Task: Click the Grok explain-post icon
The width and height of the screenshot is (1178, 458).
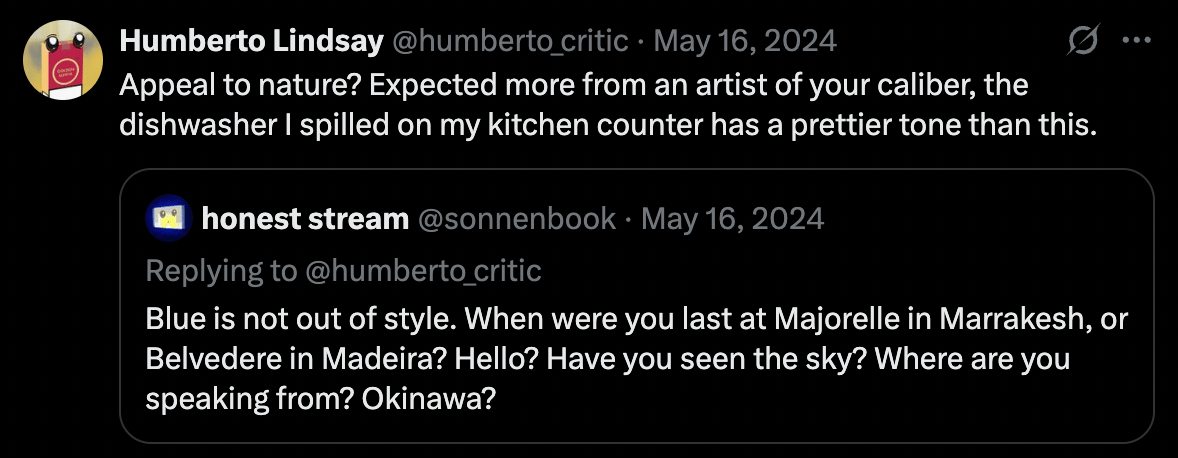Action: pyautogui.click(x=1083, y=41)
